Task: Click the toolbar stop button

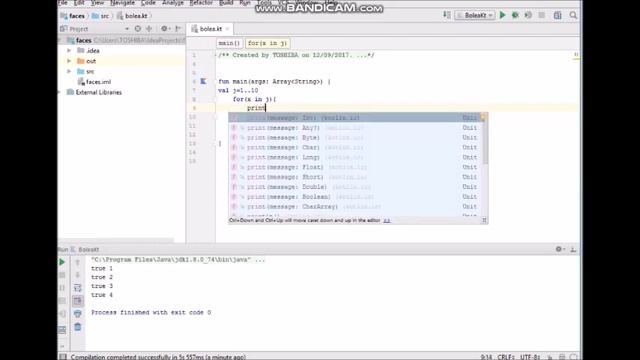Action: pyautogui.click(x=542, y=15)
